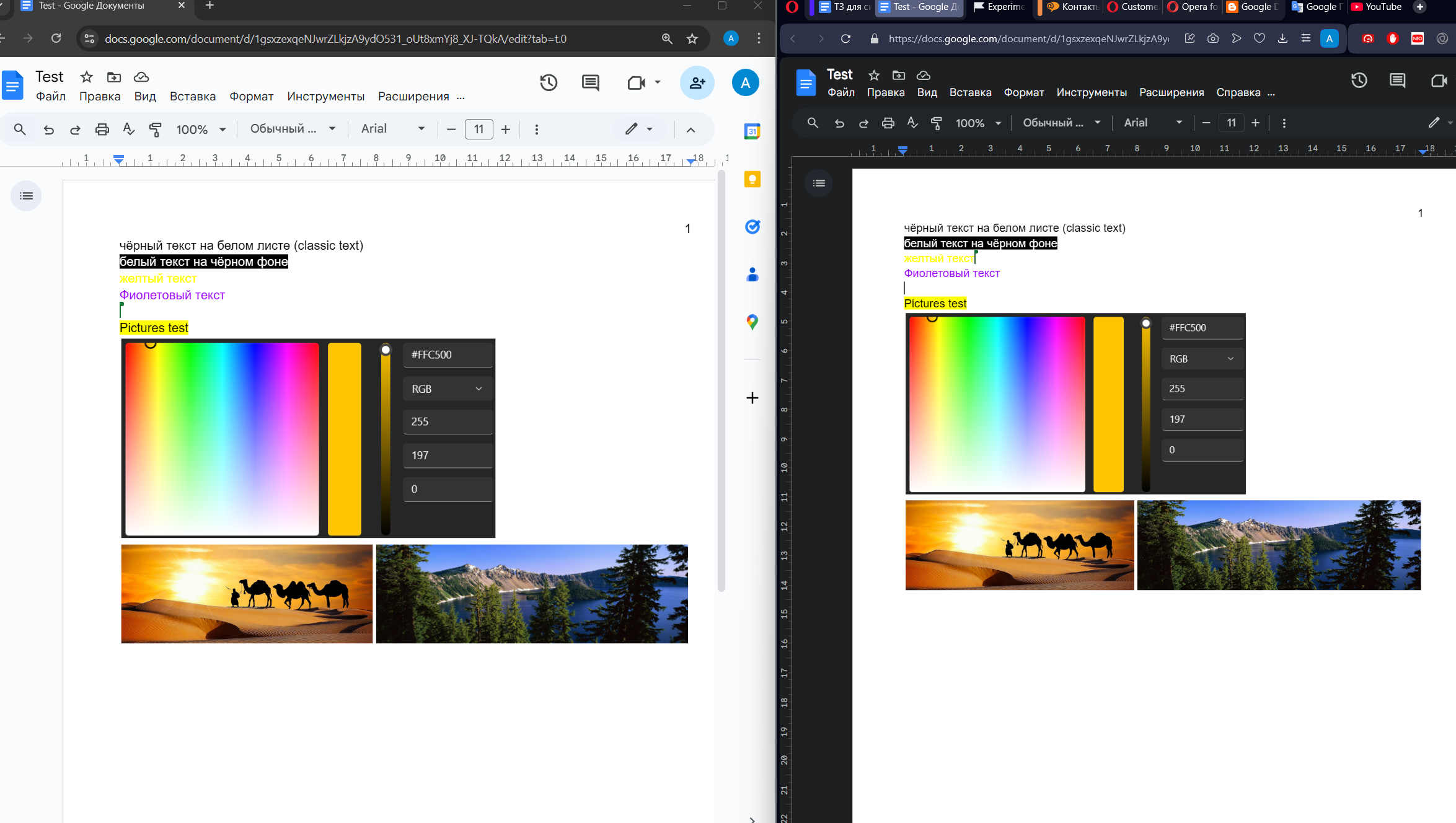Click print icon in dark-mode toolbar
Screen dimensions: 1456x823
pyautogui.click(x=888, y=123)
